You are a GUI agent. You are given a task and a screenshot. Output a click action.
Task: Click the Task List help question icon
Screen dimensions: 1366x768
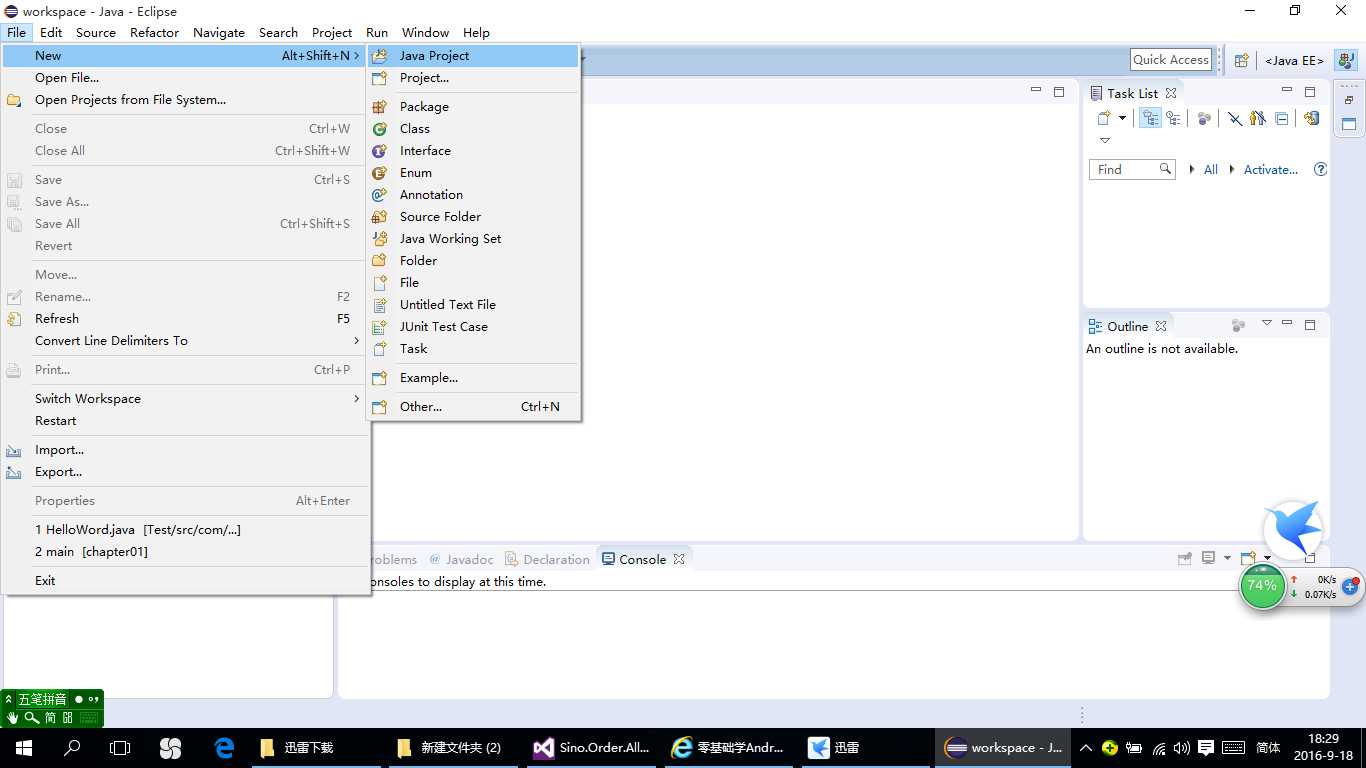[1320, 170]
